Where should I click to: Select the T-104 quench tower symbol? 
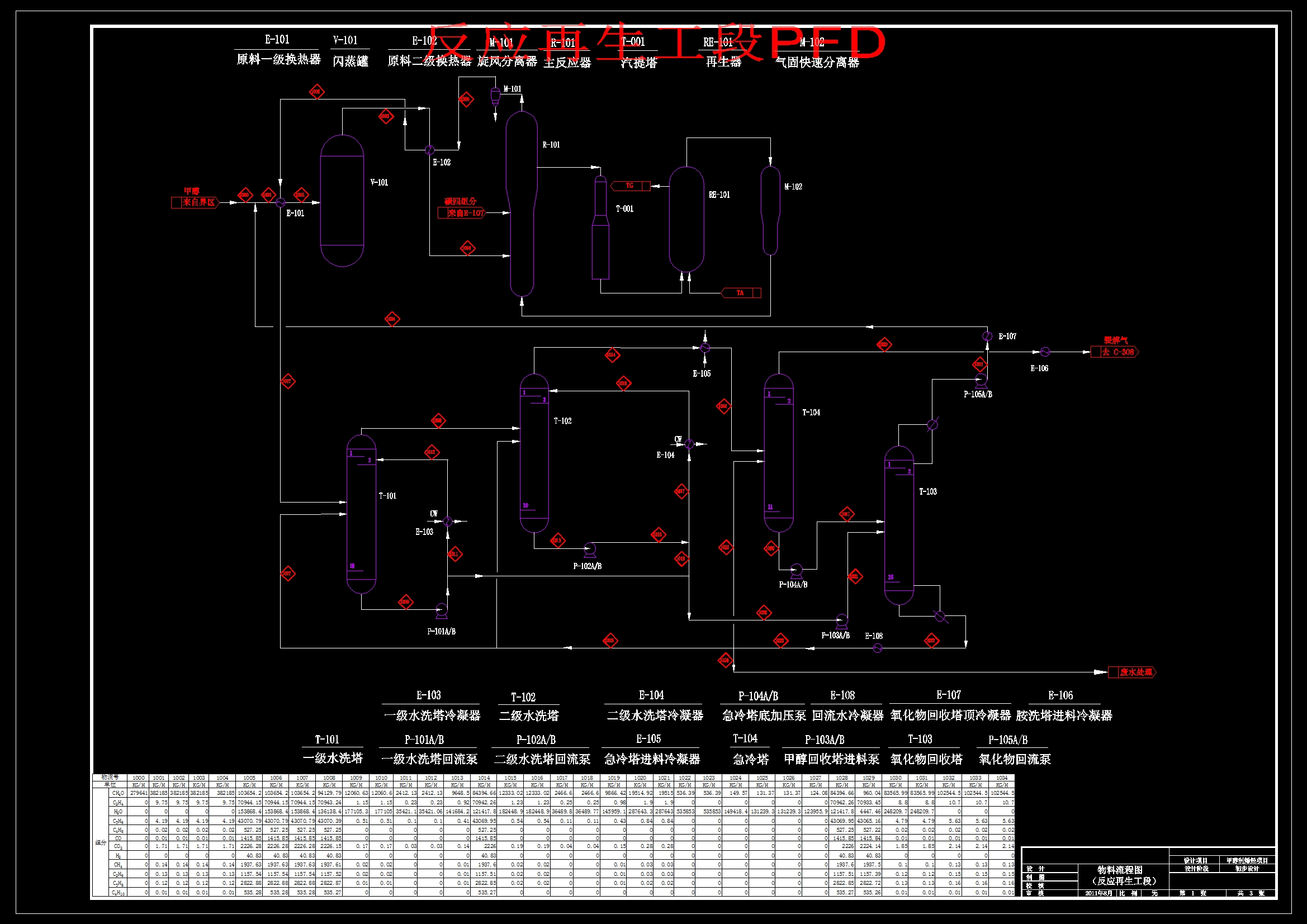pyautogui.click(x=779, y=453)
